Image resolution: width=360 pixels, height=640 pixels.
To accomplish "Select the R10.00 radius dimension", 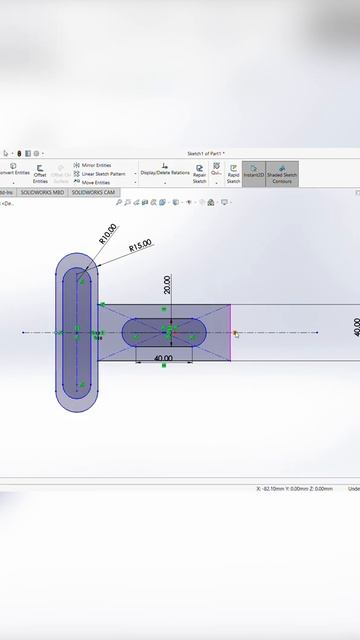I will 108,234.
